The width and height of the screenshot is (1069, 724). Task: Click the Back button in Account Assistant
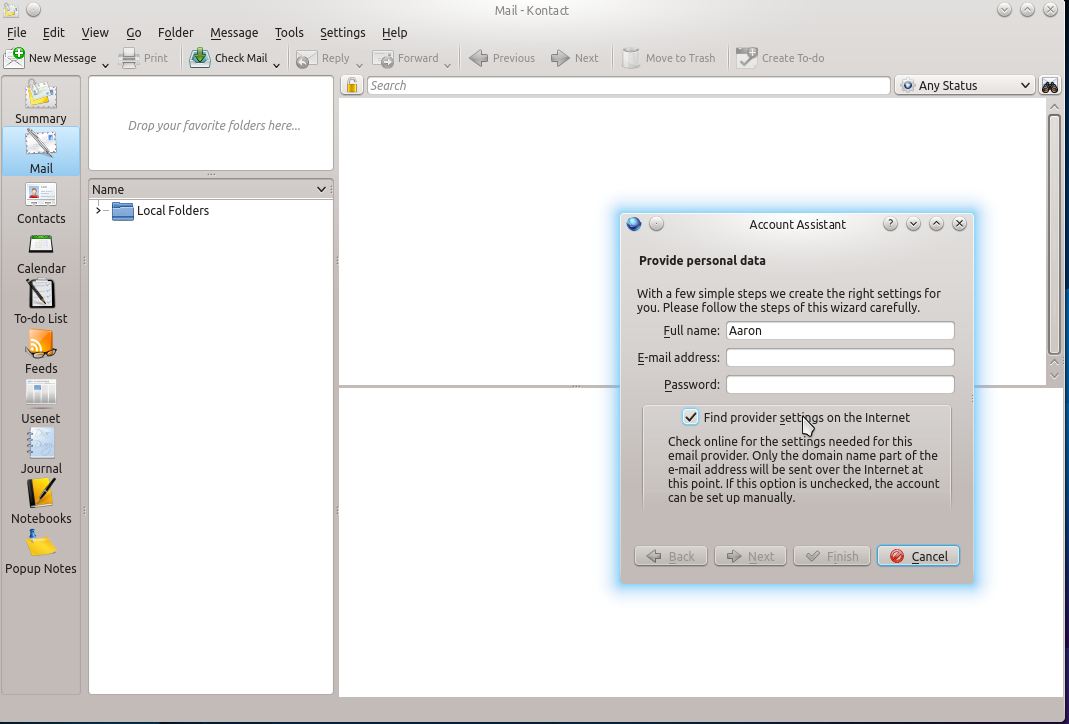[671, 556]
